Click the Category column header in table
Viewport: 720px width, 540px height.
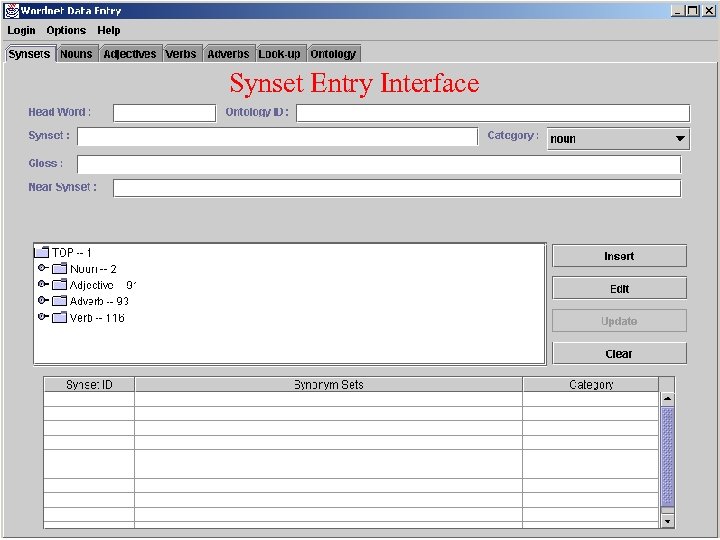(x=591, y=384)
